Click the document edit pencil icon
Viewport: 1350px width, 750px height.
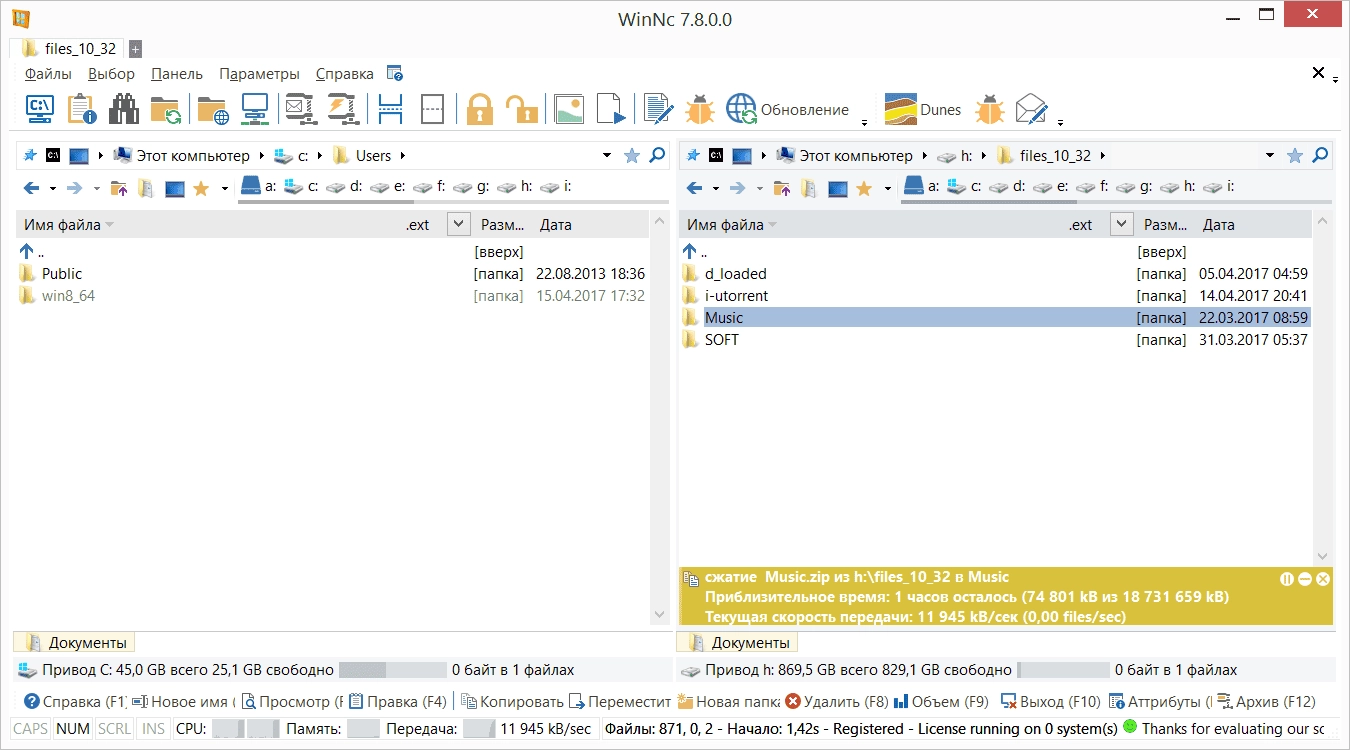pyautogui.click(x=658, y=109)
